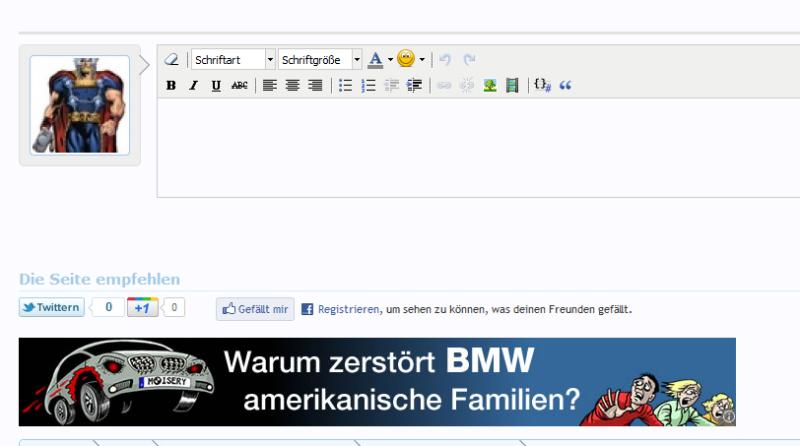This screenshot has width=800, height=446.
Task: Toggle underline text formatting
Action: coord(216,86)
